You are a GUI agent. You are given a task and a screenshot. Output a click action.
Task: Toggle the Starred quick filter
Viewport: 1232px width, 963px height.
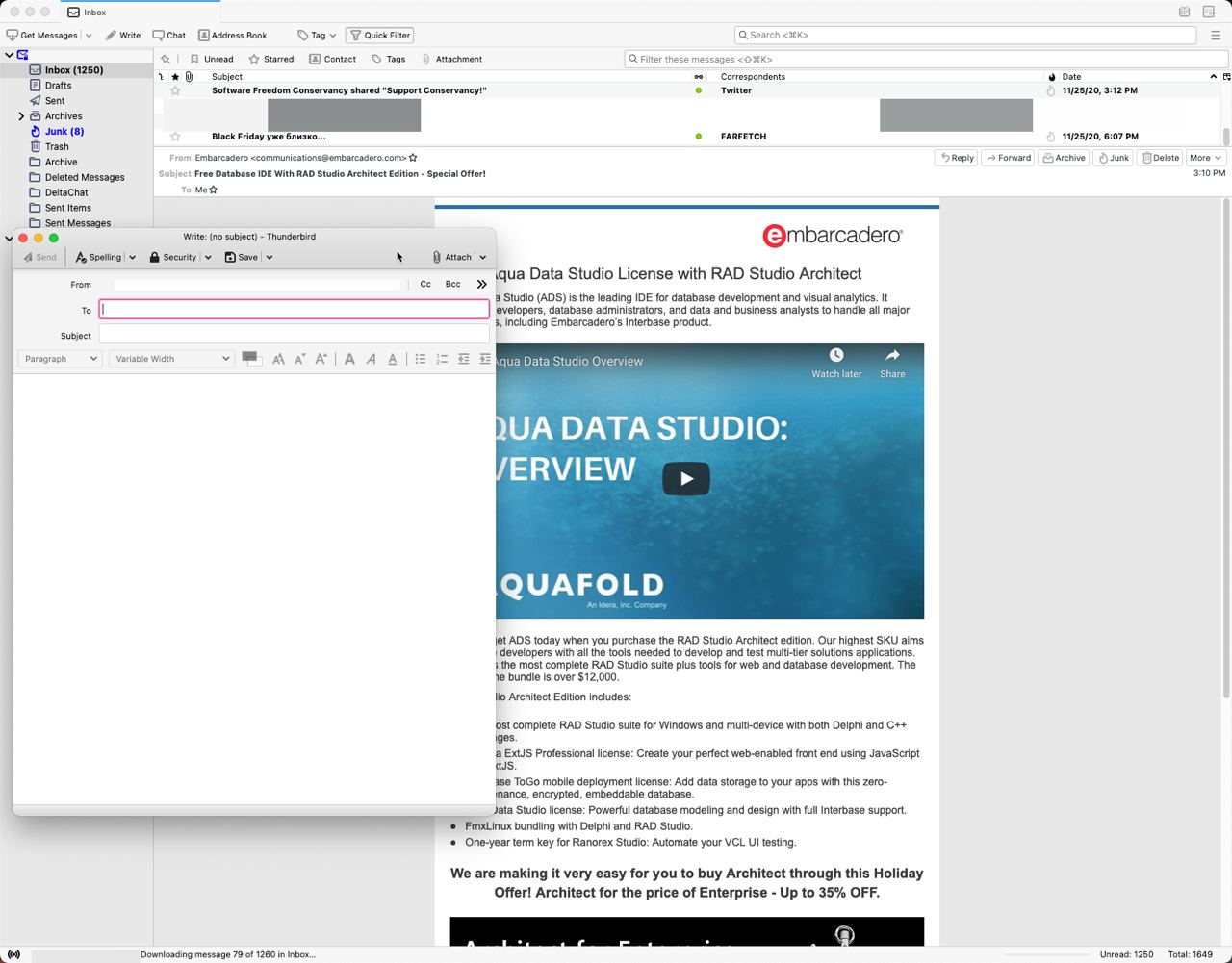click(271, 59)
